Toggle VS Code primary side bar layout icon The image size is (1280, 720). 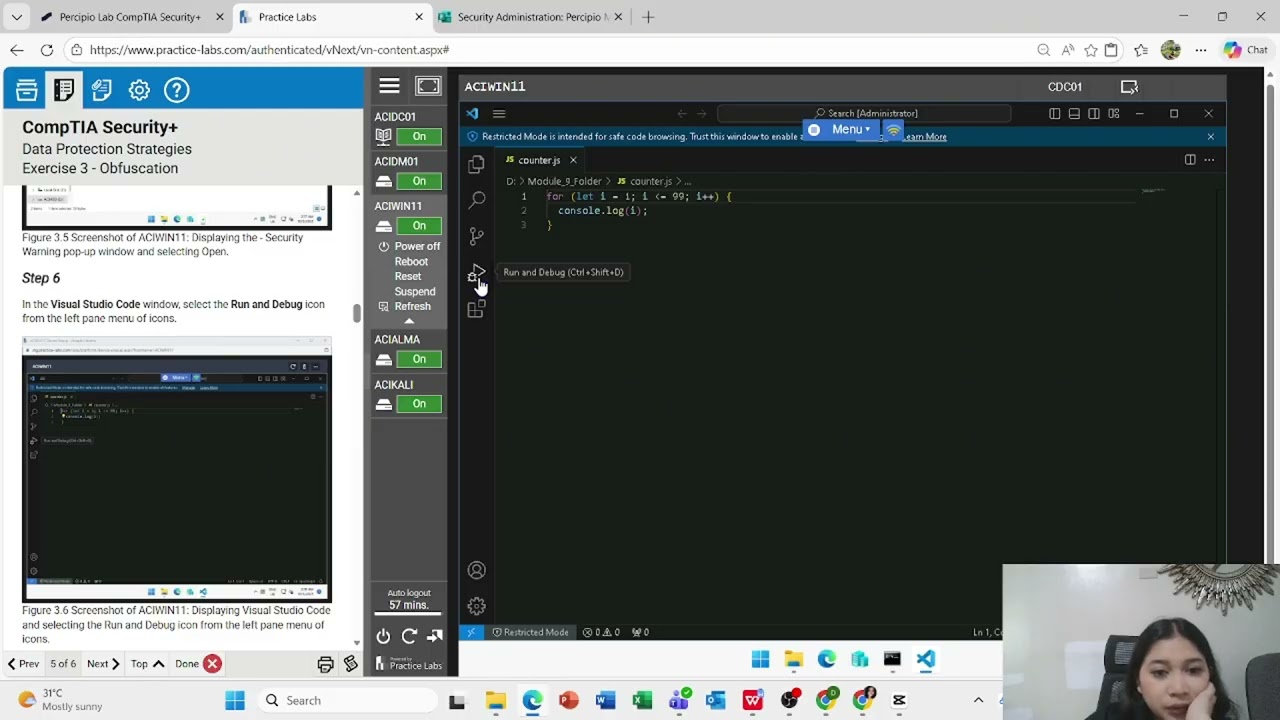pos(1054,113)
